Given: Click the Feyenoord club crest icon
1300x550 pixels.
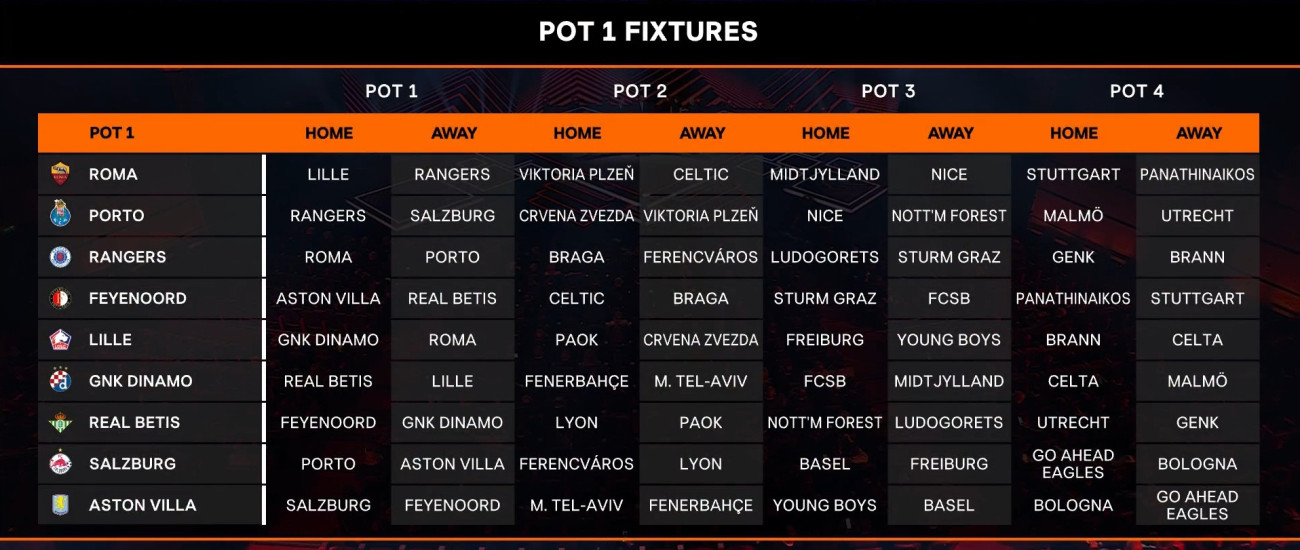Looking at the screenshot, I should (60, 298).
